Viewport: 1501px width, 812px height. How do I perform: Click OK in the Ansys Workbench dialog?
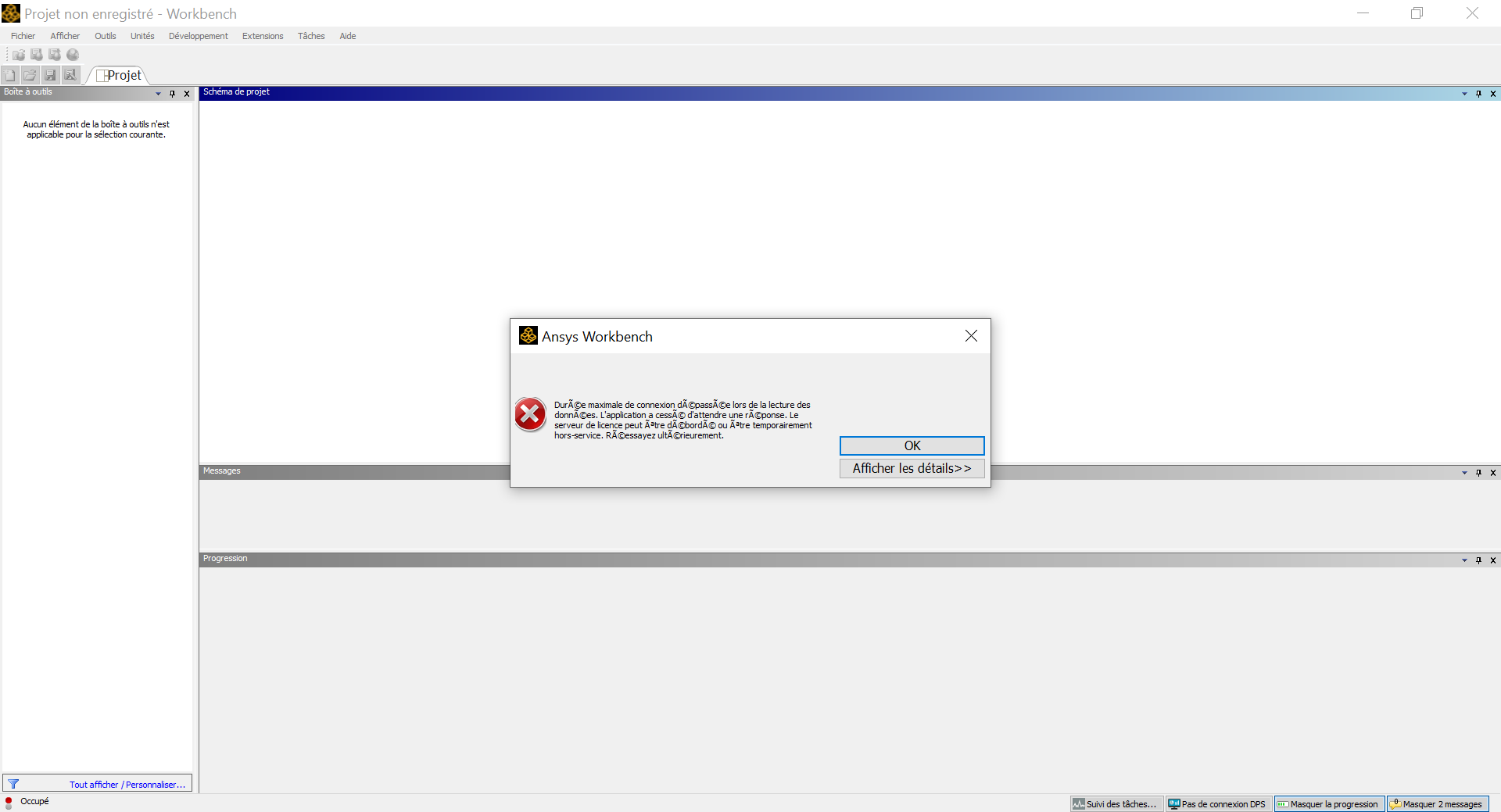pyautogui.click(x=912, y=445)
